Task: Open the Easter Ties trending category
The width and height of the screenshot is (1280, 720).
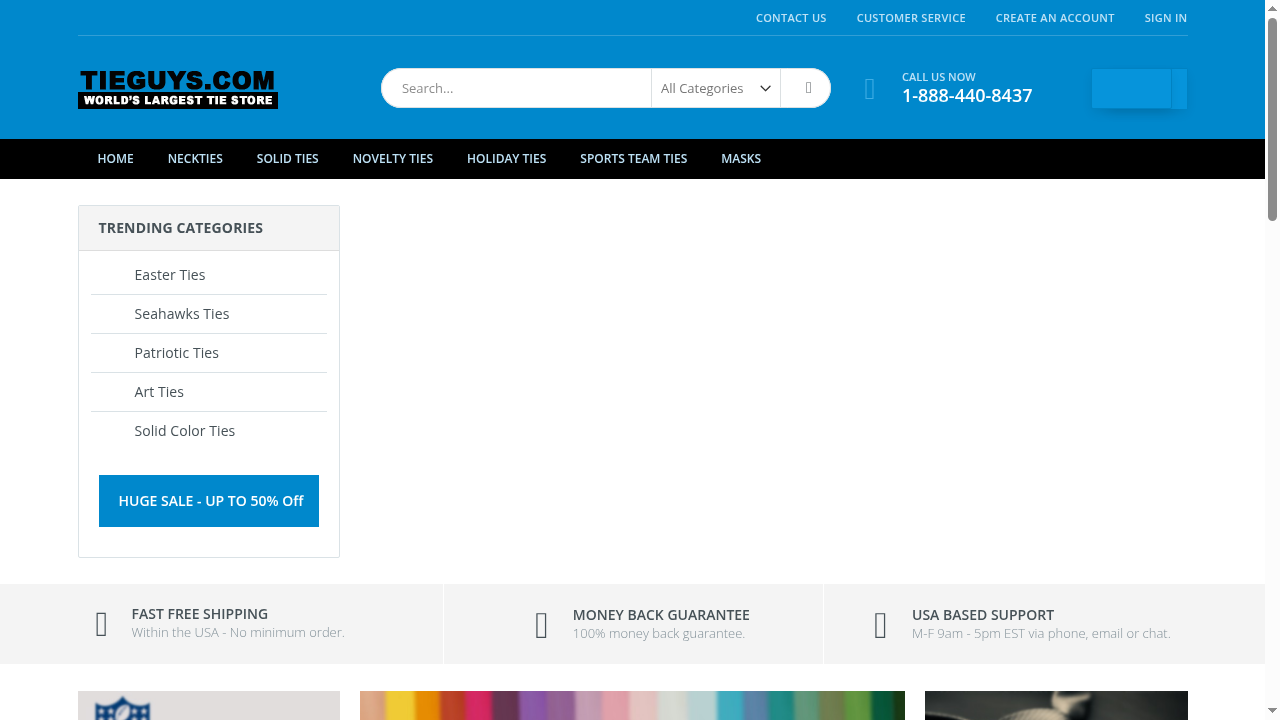Action: (x=169, y=275)
